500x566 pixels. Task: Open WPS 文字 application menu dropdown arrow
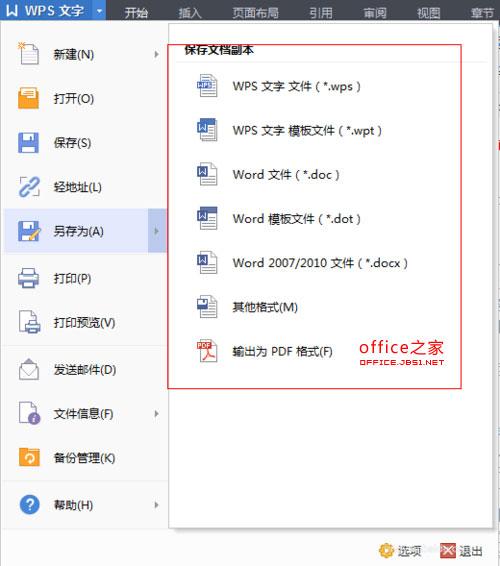coord(99,11)
